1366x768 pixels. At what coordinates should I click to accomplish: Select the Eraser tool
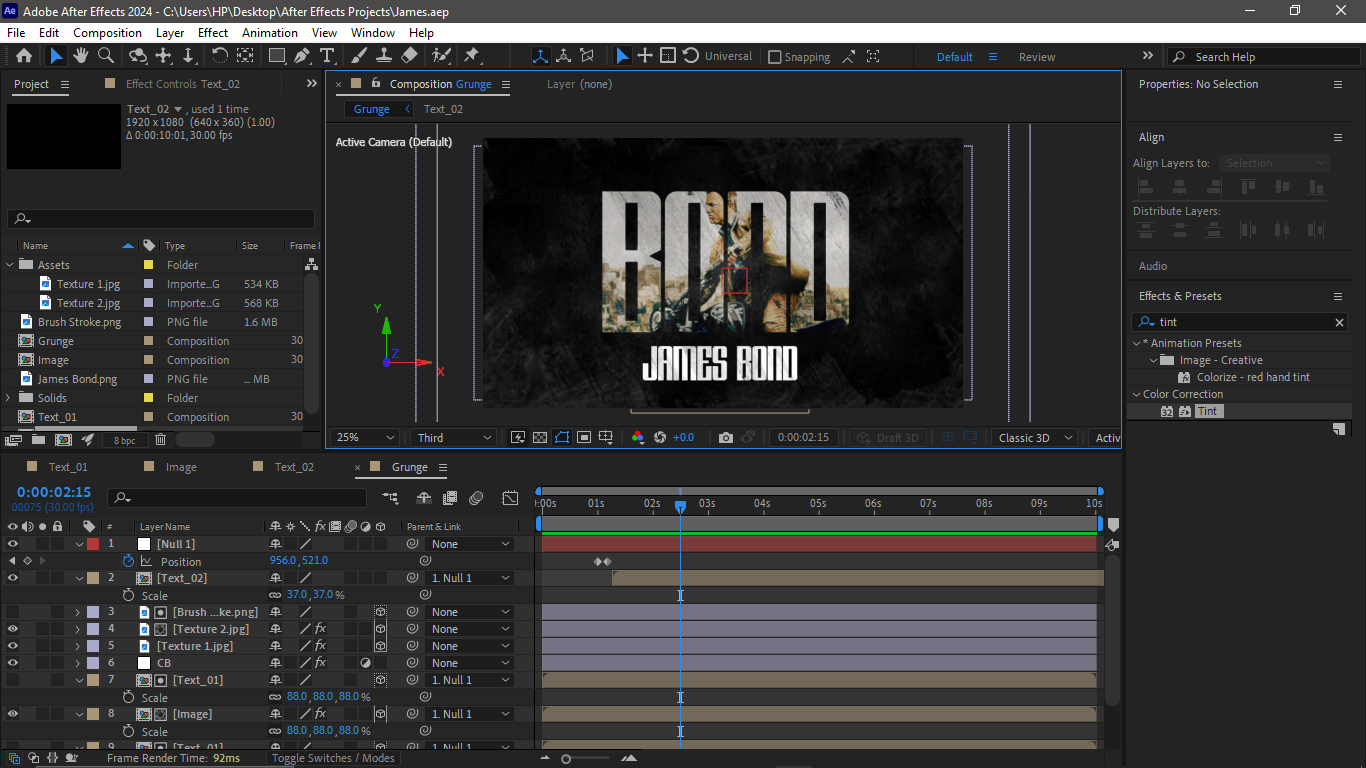click(409, 56)
